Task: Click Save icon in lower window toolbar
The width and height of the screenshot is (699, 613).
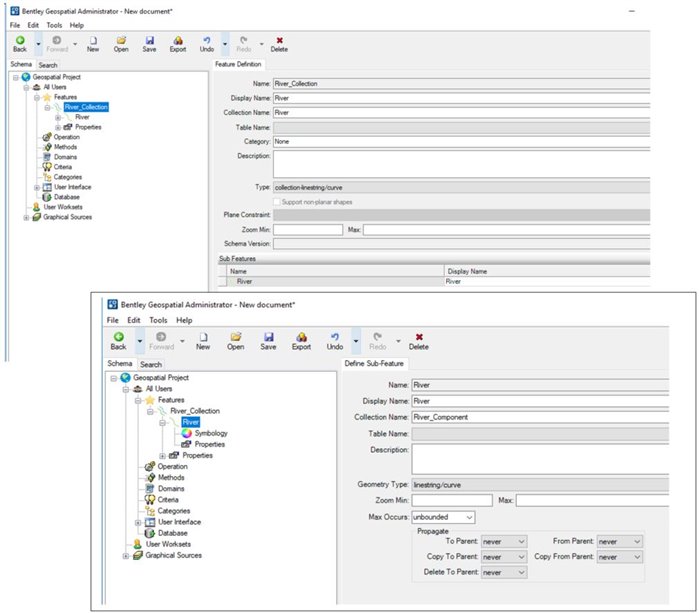Action: tap(268, 337)
